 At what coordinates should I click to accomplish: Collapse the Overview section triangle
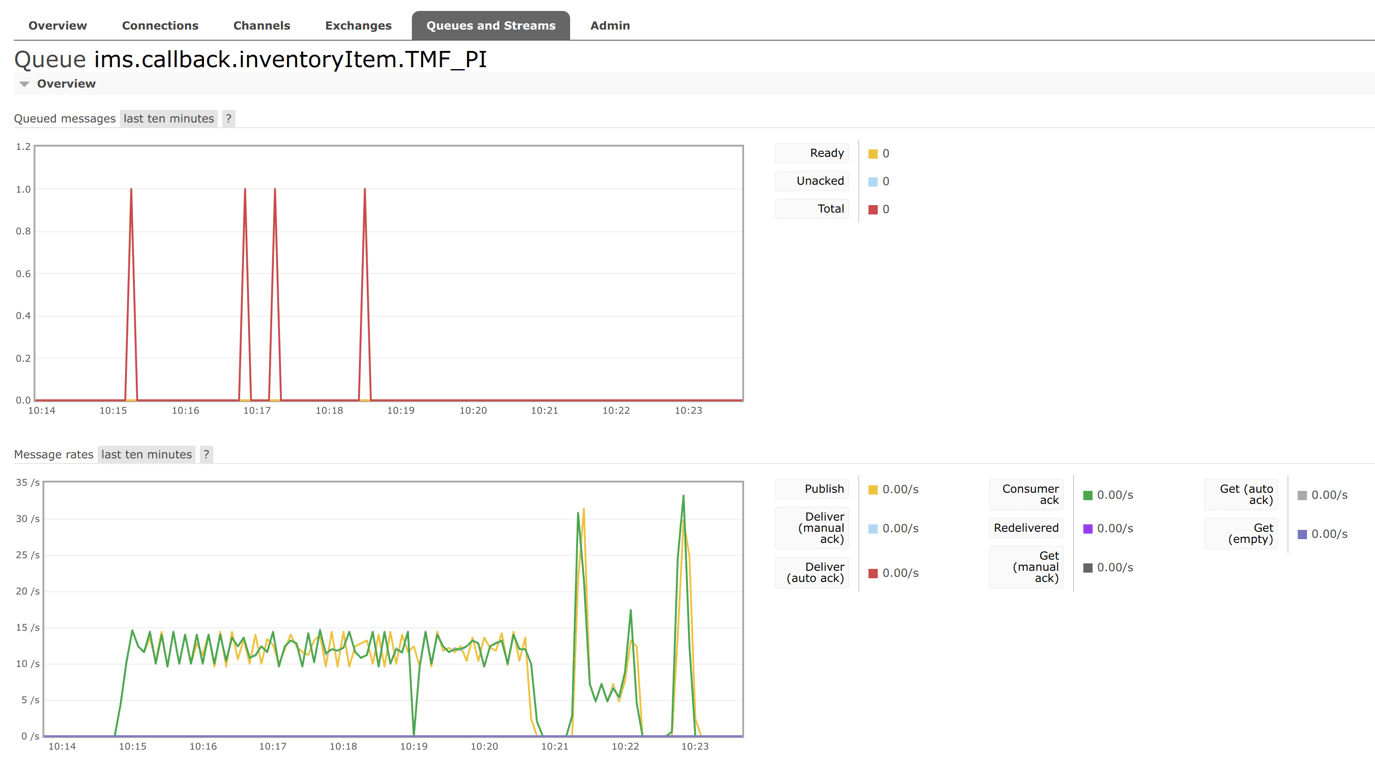tap(25, 84)
